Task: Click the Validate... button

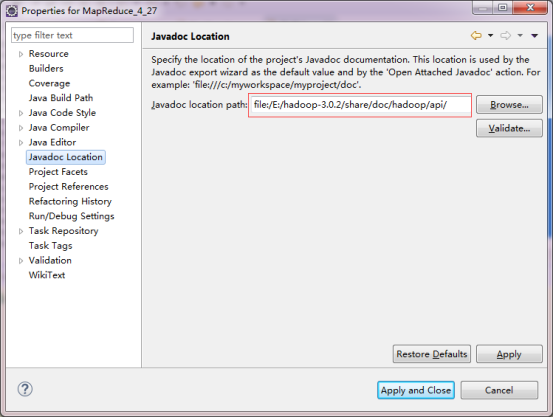Action: point(509,128)
